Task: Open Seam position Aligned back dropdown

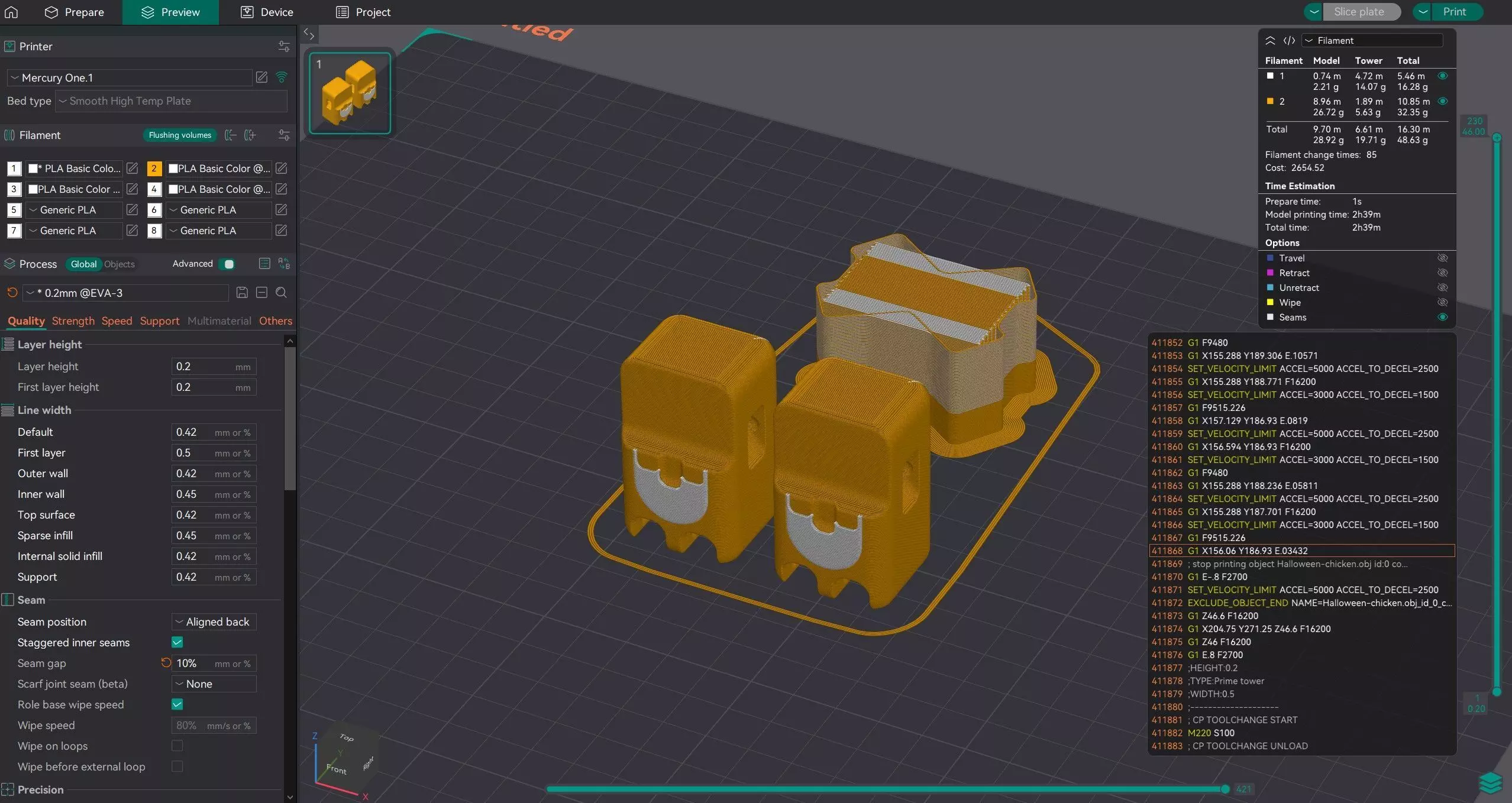Action: 214,621
